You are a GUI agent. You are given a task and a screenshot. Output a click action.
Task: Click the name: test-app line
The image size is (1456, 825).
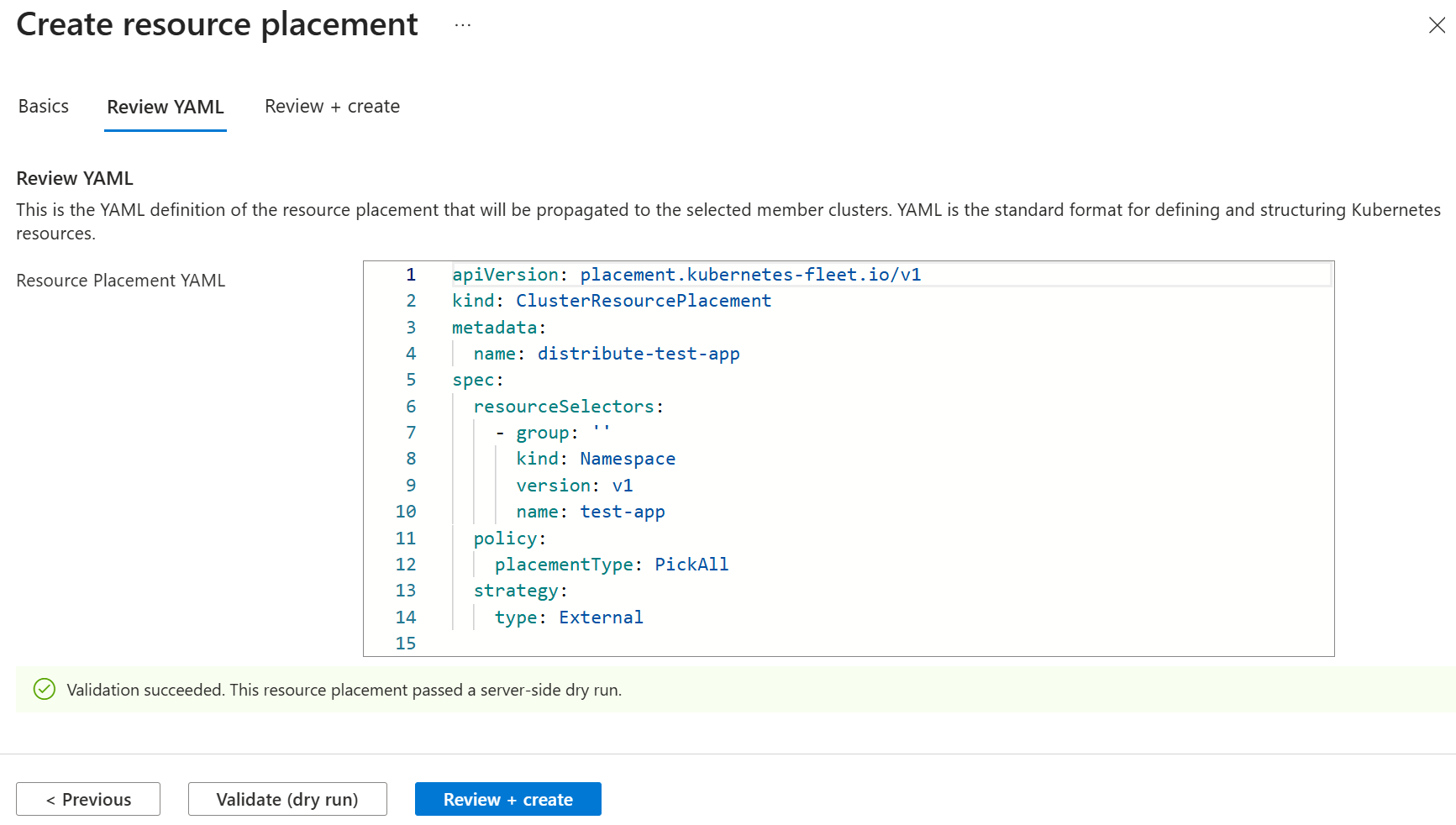coord(591,512)
